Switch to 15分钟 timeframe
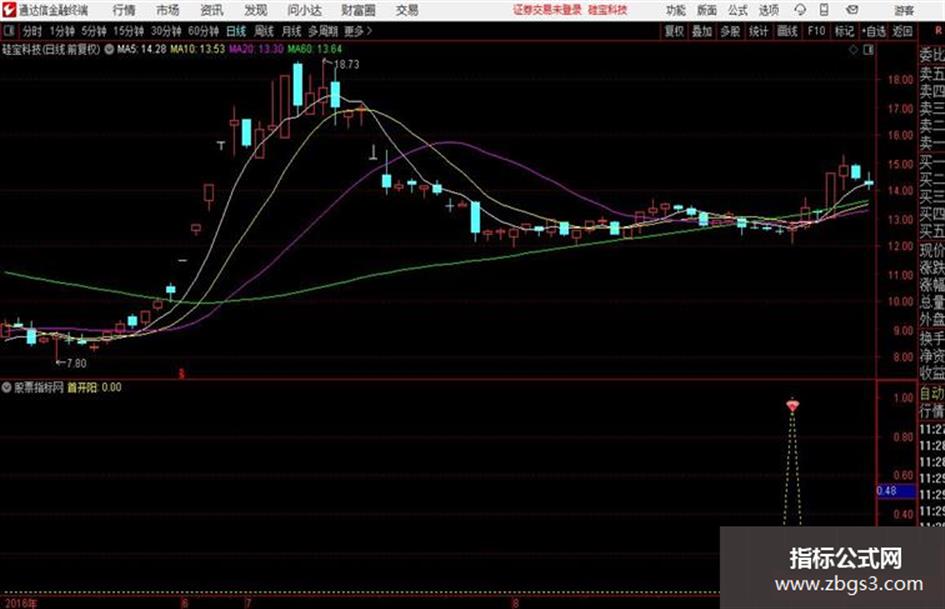 (x=128, y=31)
